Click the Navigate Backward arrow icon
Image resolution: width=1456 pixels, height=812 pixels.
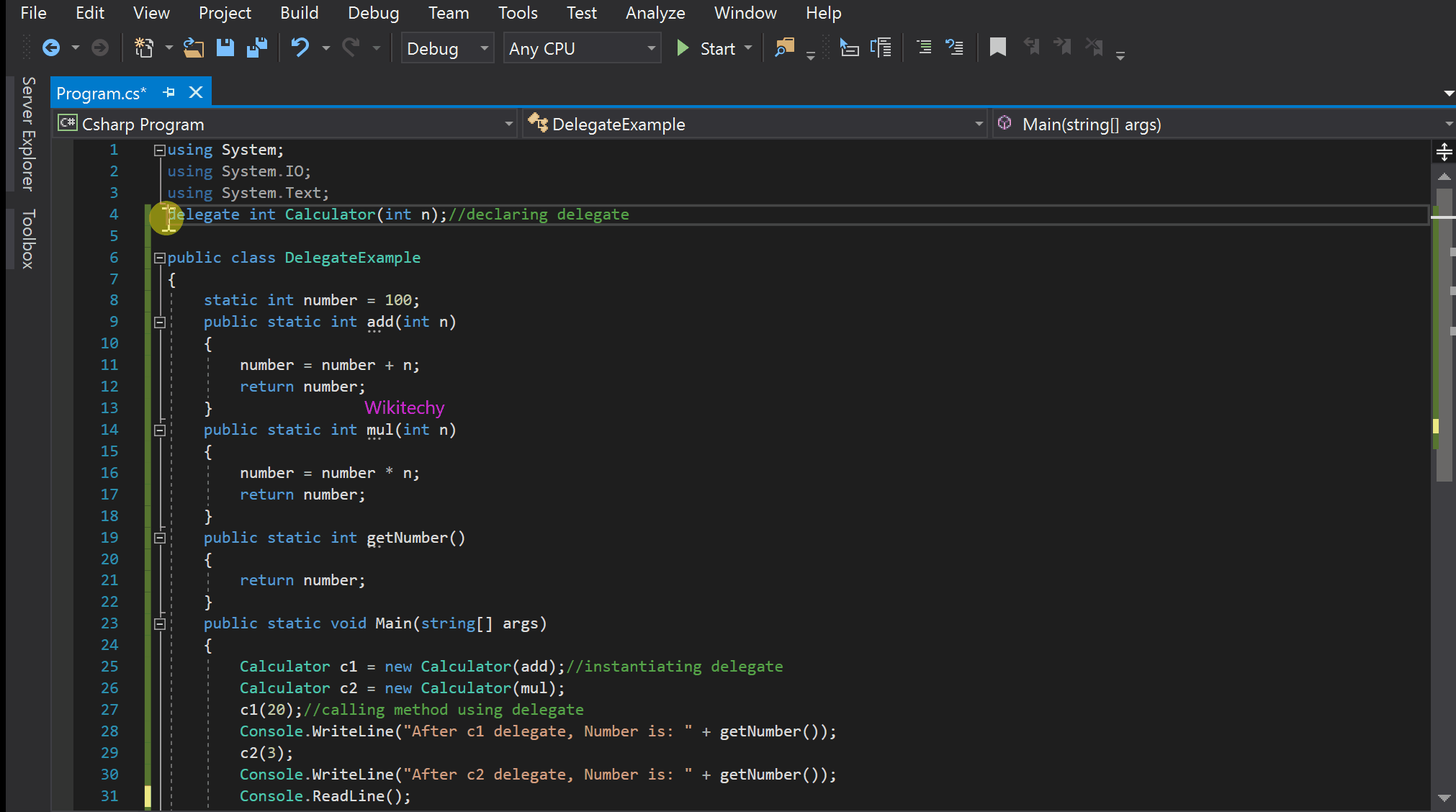click(x=51, y=48)
